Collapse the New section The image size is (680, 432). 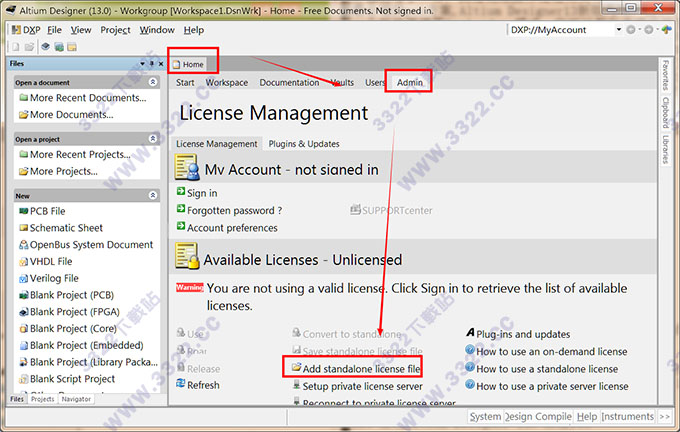click(x=153, y=195)
